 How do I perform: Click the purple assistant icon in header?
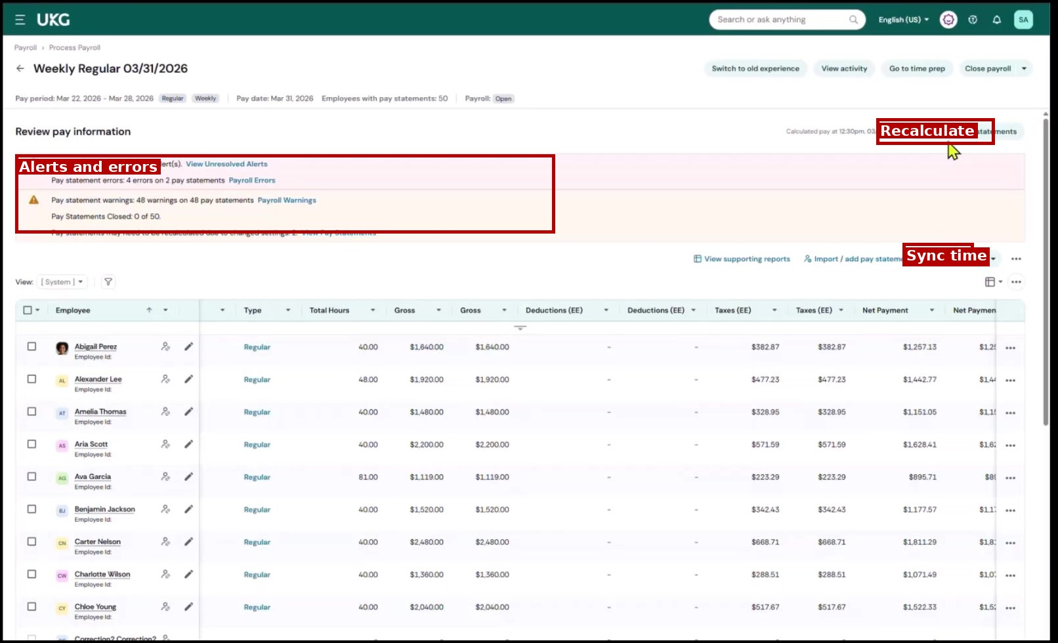click(948, 20)
